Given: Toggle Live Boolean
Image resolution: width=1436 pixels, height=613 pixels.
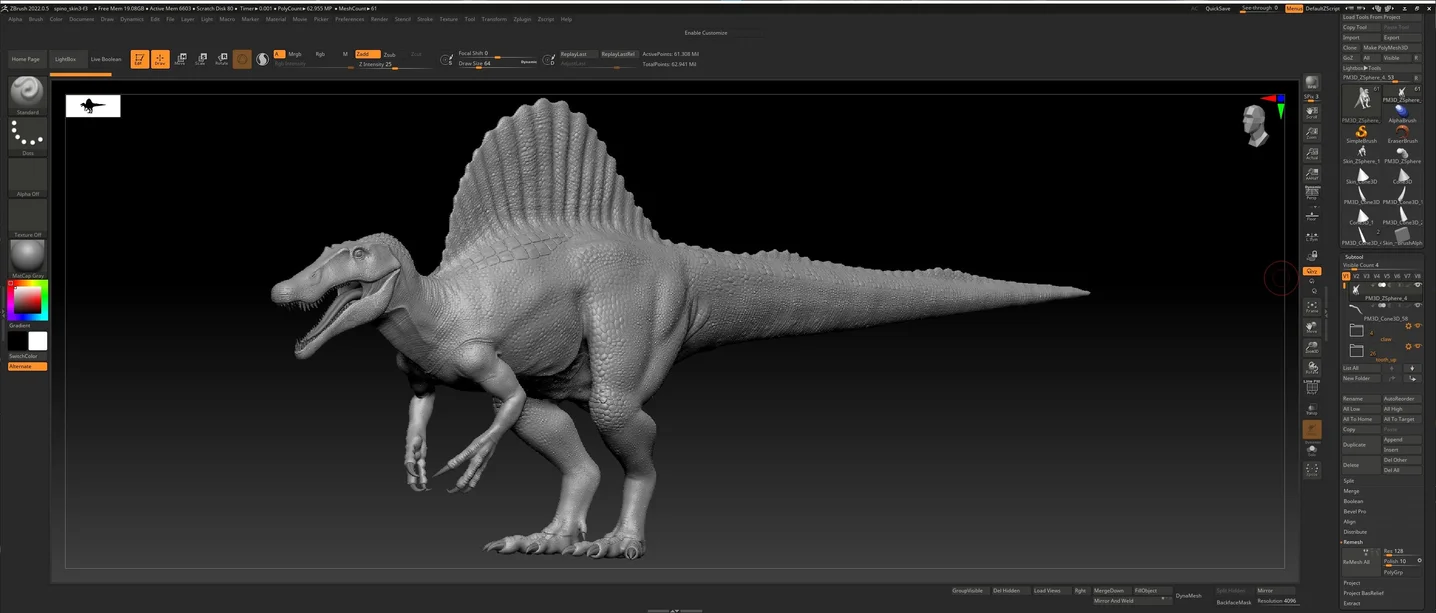Looking at the screenshot, I should pos(106,59).
